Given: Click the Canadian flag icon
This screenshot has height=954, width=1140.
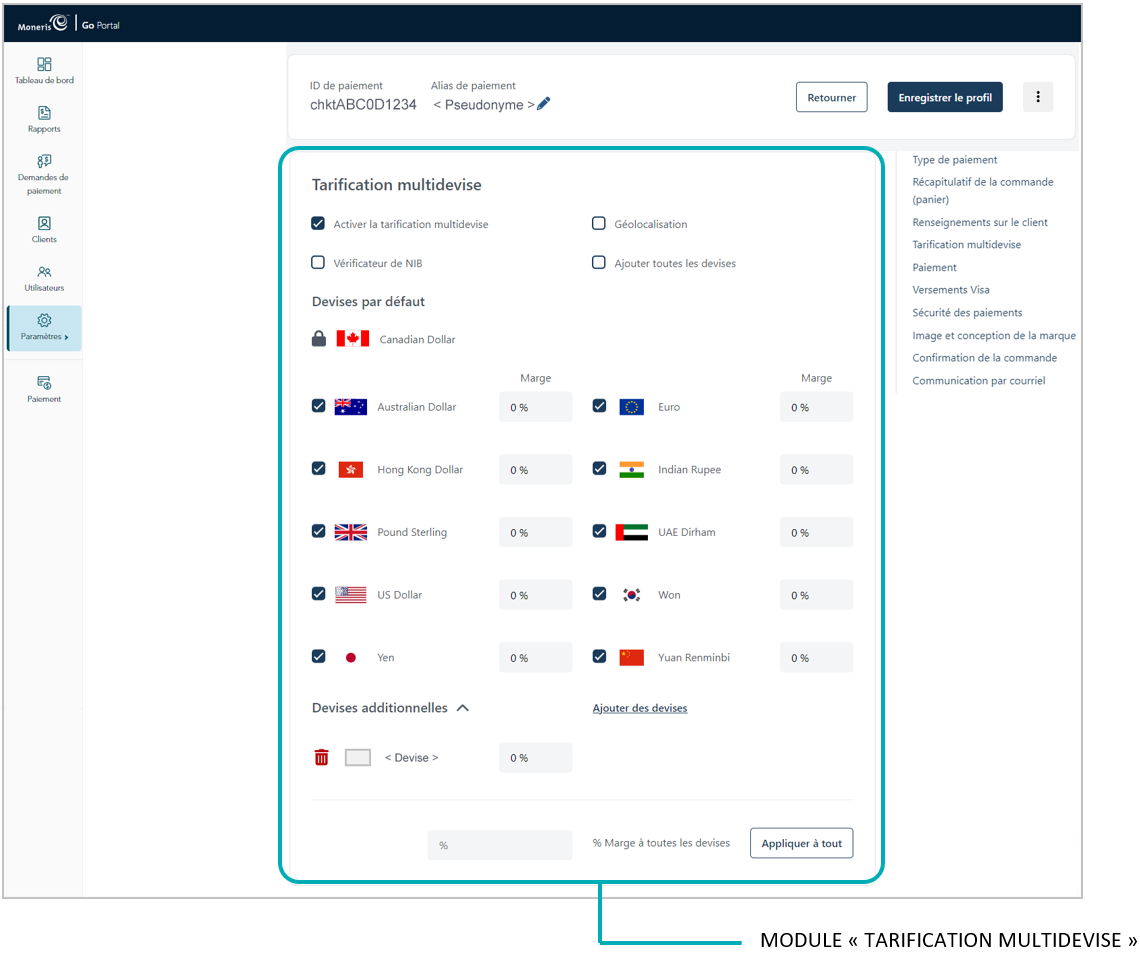Looking at the screenshot, I should point(353,339).
